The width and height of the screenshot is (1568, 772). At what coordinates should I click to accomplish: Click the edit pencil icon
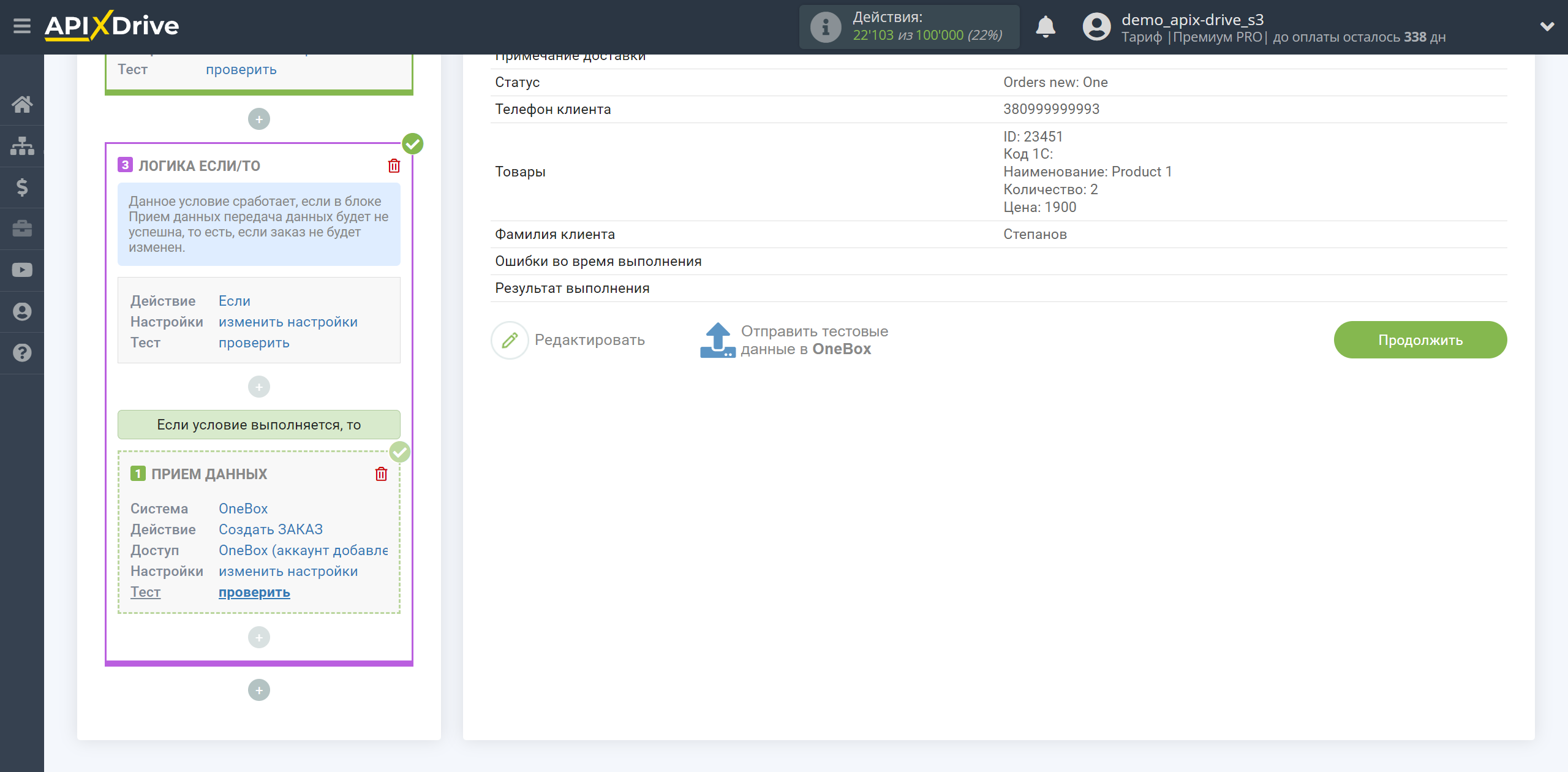click(x=510, y=340)
